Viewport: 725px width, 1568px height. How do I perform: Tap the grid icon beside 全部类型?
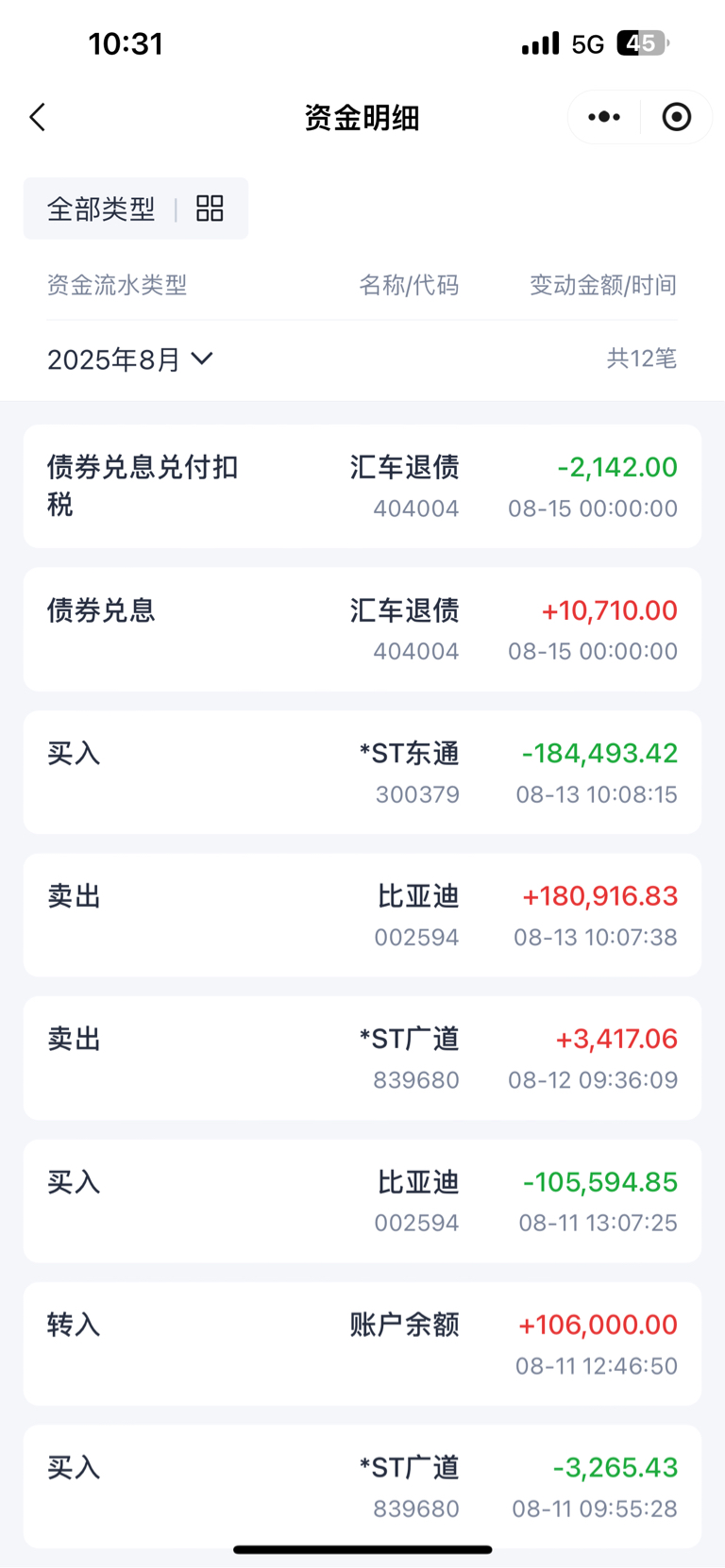coord(210,209)
